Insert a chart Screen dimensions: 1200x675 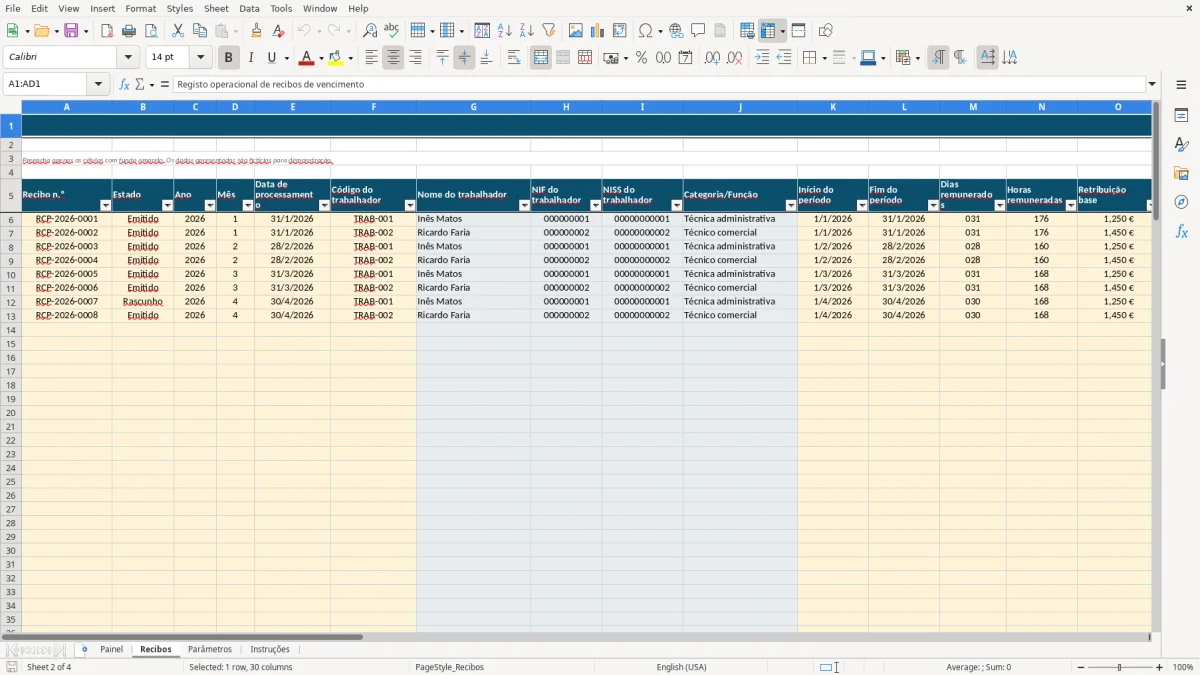click(597, 31)
